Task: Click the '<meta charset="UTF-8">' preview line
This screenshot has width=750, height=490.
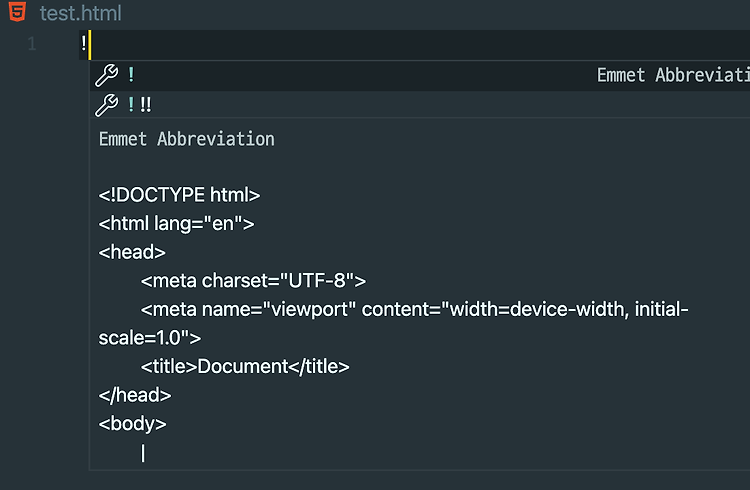Action: coord(253,281)
